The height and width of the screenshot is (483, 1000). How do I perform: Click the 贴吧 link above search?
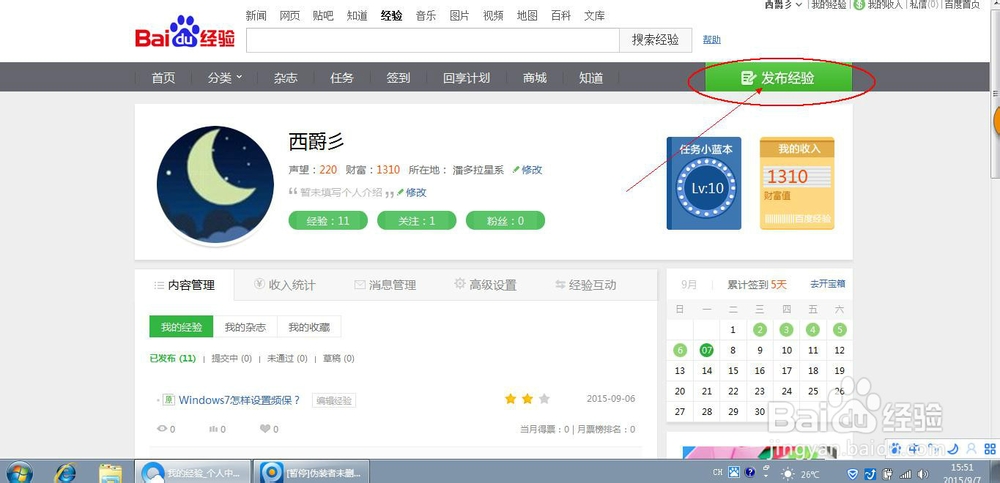(323, 16)
